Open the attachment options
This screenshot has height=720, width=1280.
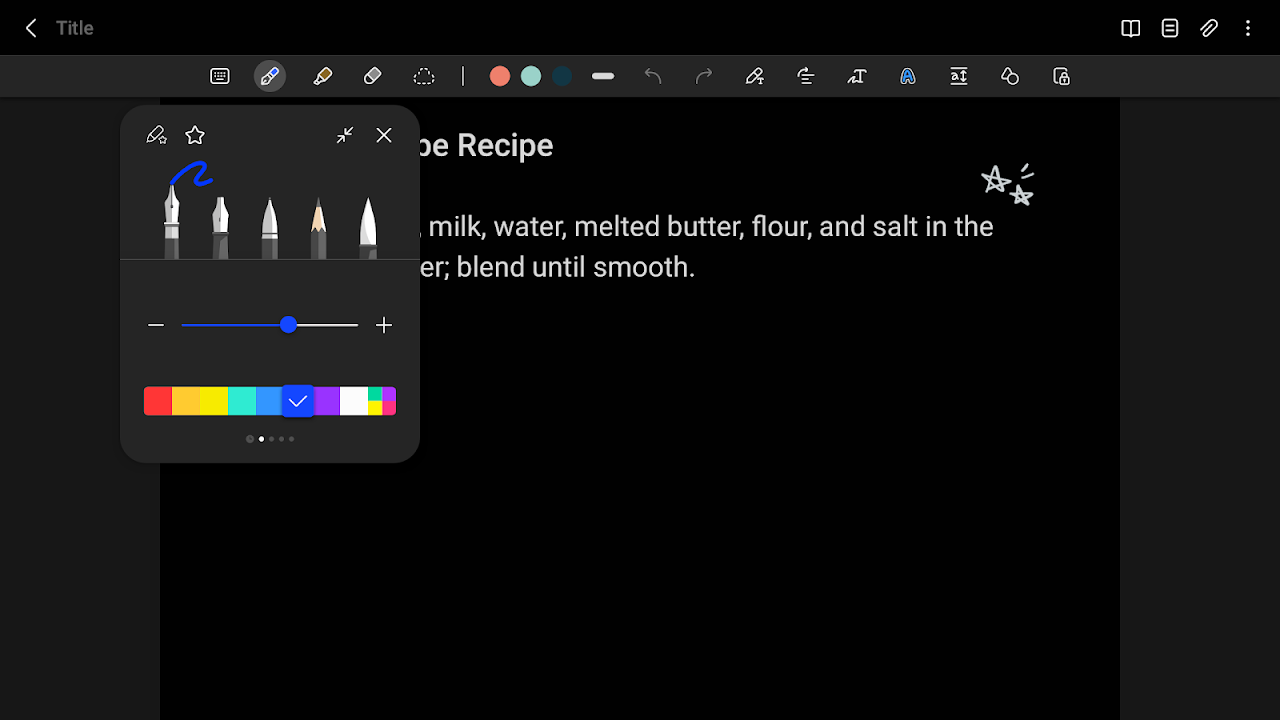click(1209, 28)
